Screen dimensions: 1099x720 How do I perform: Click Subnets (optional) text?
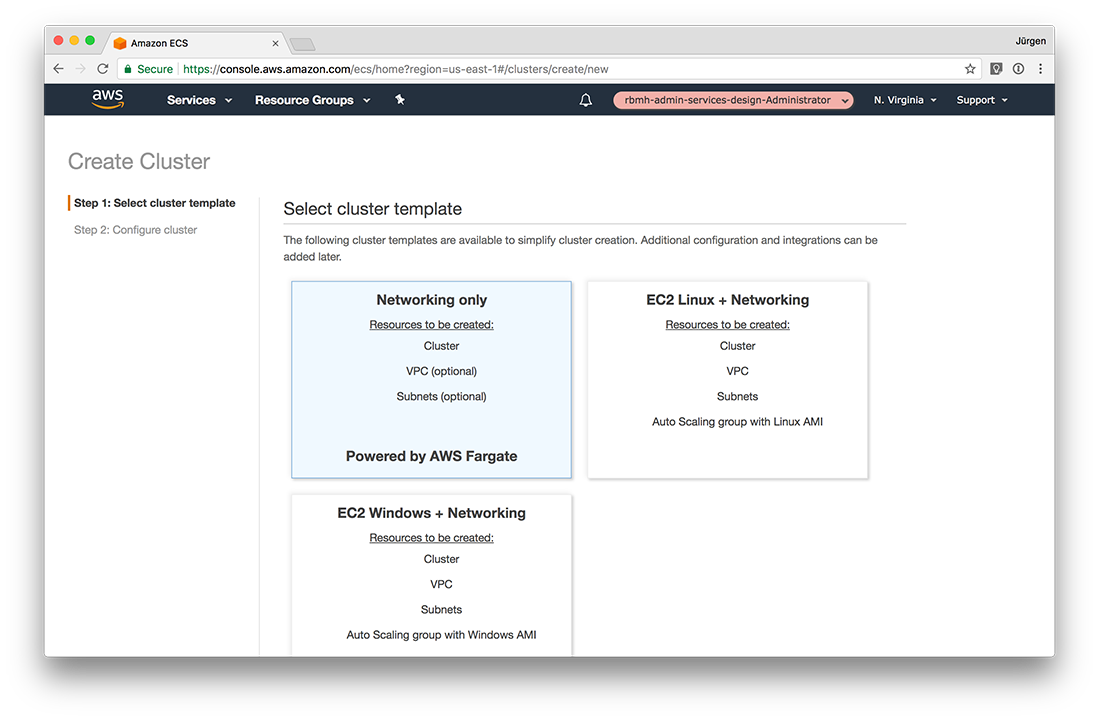[x=442, y=397]
